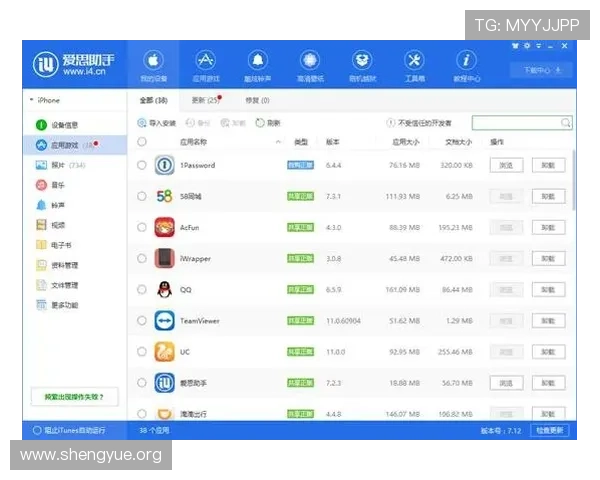The height and width of the screenshot is (480, 600).
Task: Select 更多功能 in the sidebar
Action: tap(57, 305)
